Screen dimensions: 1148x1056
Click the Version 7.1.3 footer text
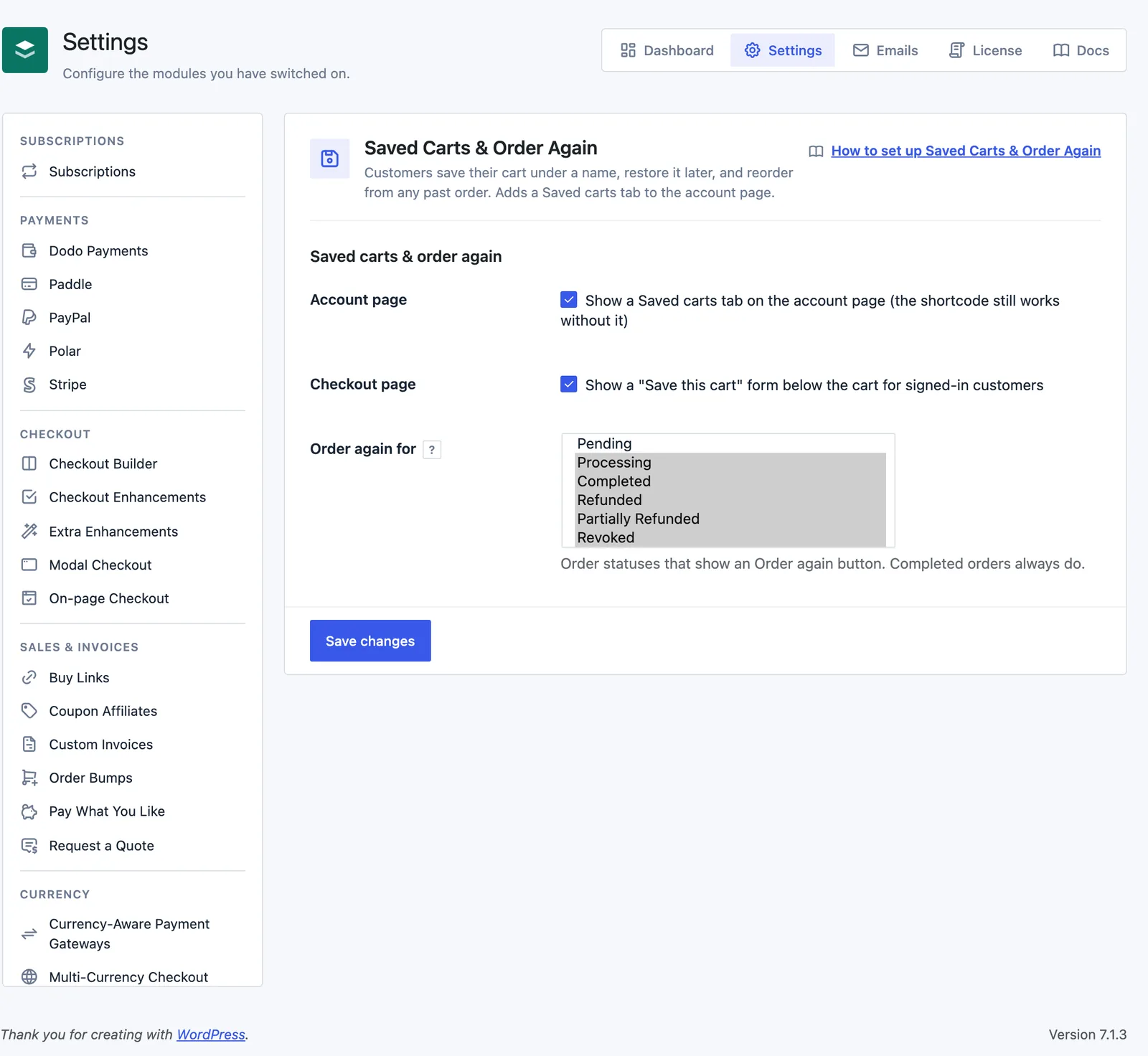click(x=1088, y=1034)
